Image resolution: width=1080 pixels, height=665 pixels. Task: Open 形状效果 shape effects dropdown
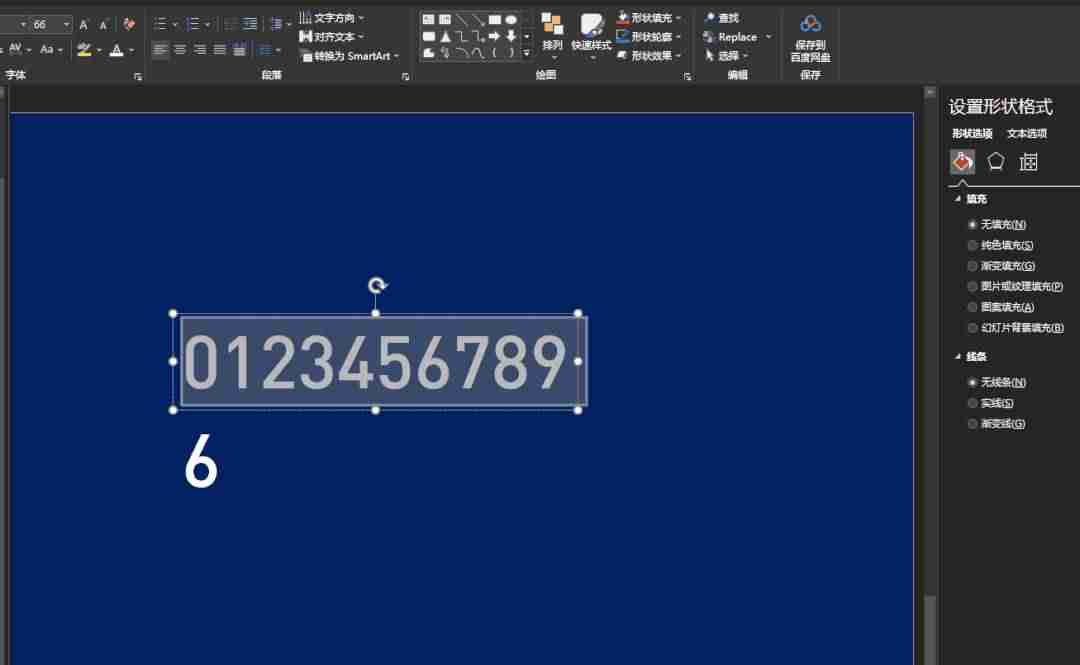tap(648, 56)
